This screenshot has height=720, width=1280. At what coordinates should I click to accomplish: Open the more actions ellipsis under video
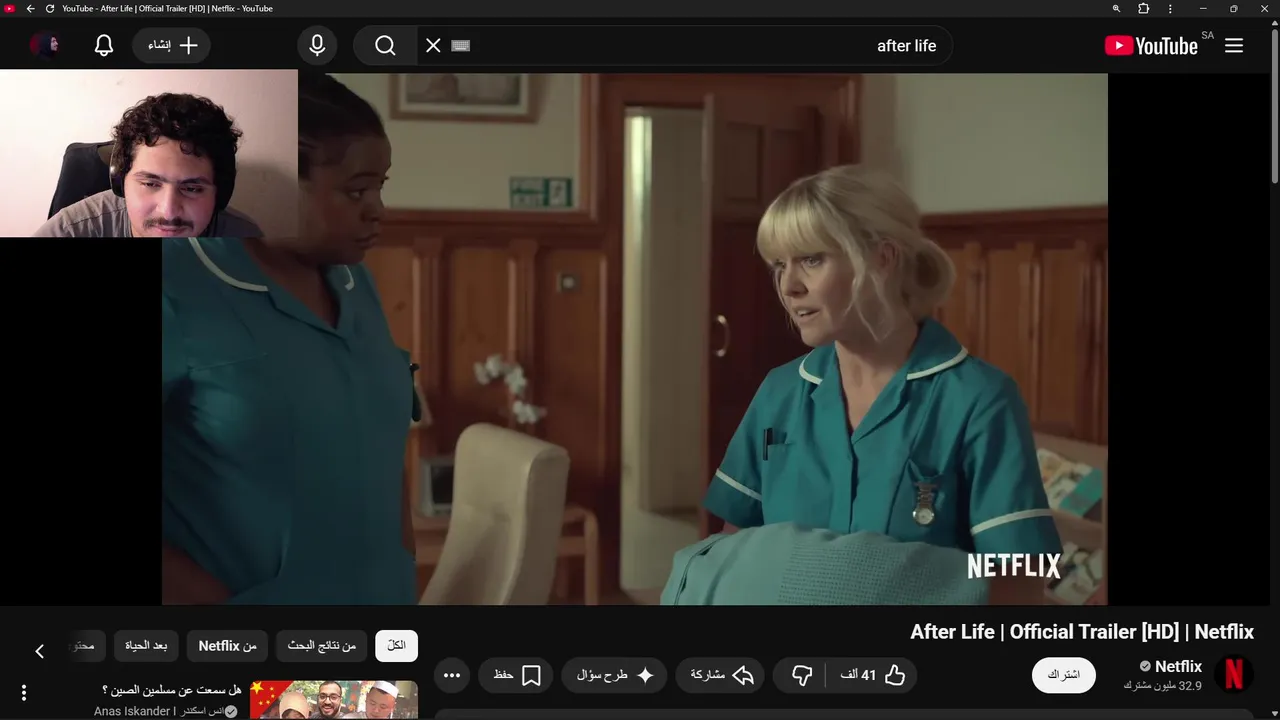click(x=452, y=676)
